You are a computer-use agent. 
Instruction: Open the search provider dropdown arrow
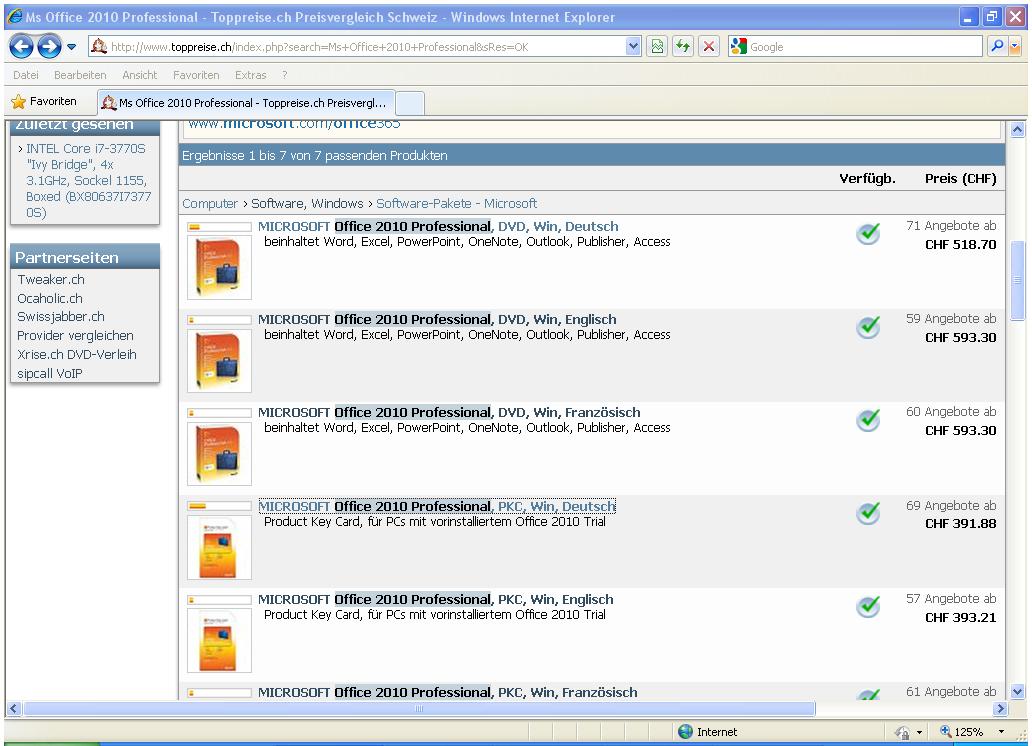pyautogui.click(x=1015, y=47)
